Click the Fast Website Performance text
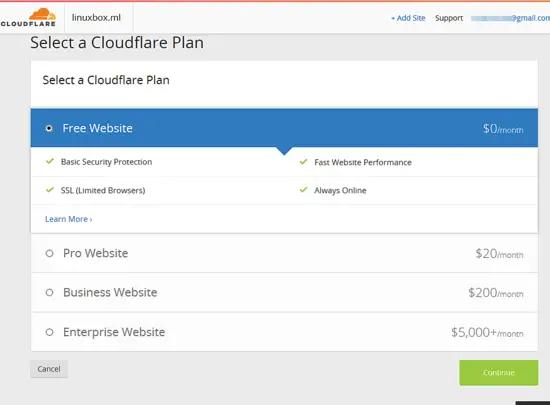Image resolution: width=550 pixels, height=405 pixels. point(363,162)
